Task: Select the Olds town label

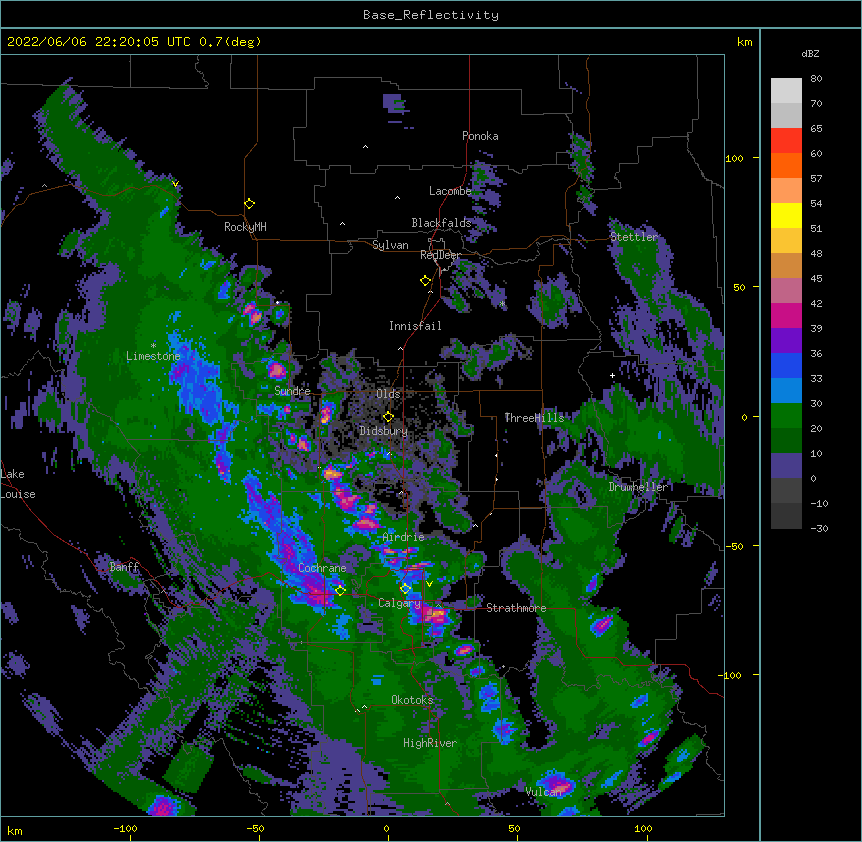Action: (x=388, y=394)
